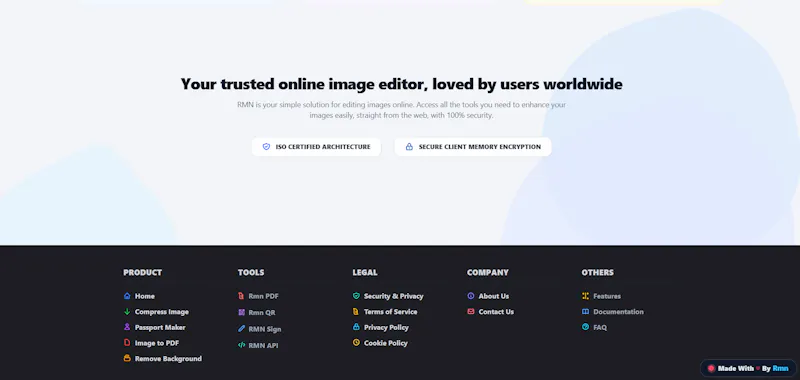Click the SECURE CLIENT MEMORY ENCRYPTION badge
Viewport: 800px width, 380px height.
(x=473, y=147)
